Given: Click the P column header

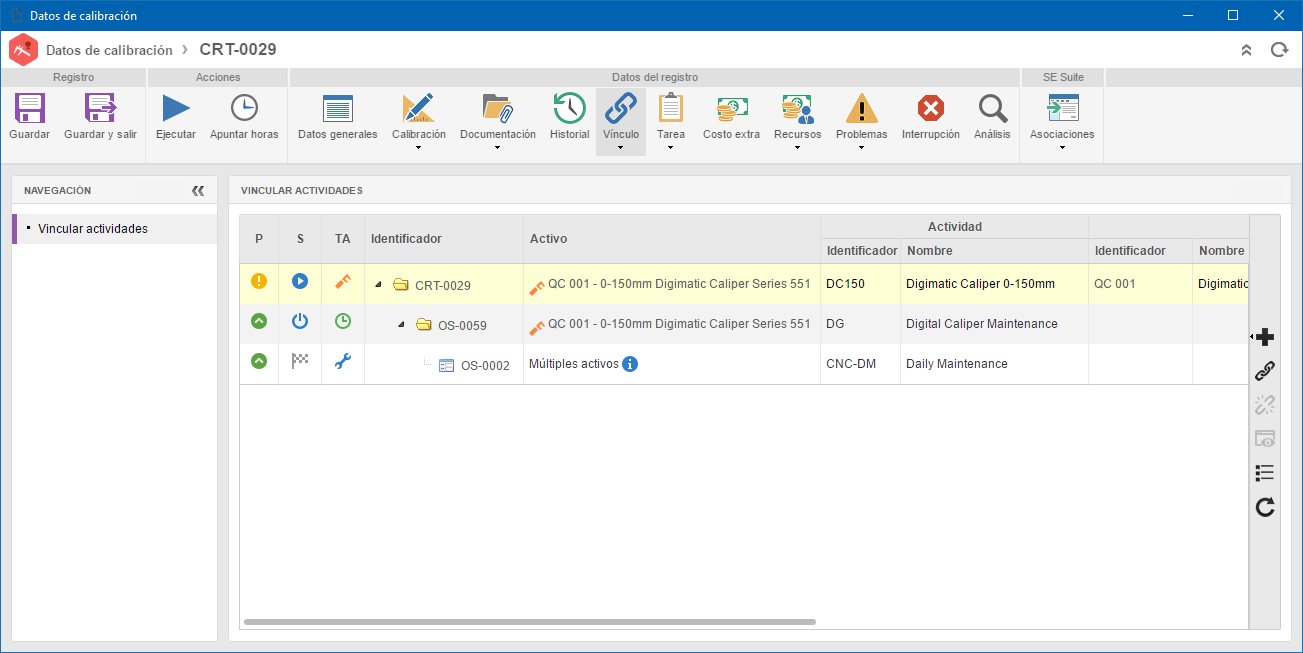Looking at the screenshot, I should pyautogui.click(x=259, y=239).
